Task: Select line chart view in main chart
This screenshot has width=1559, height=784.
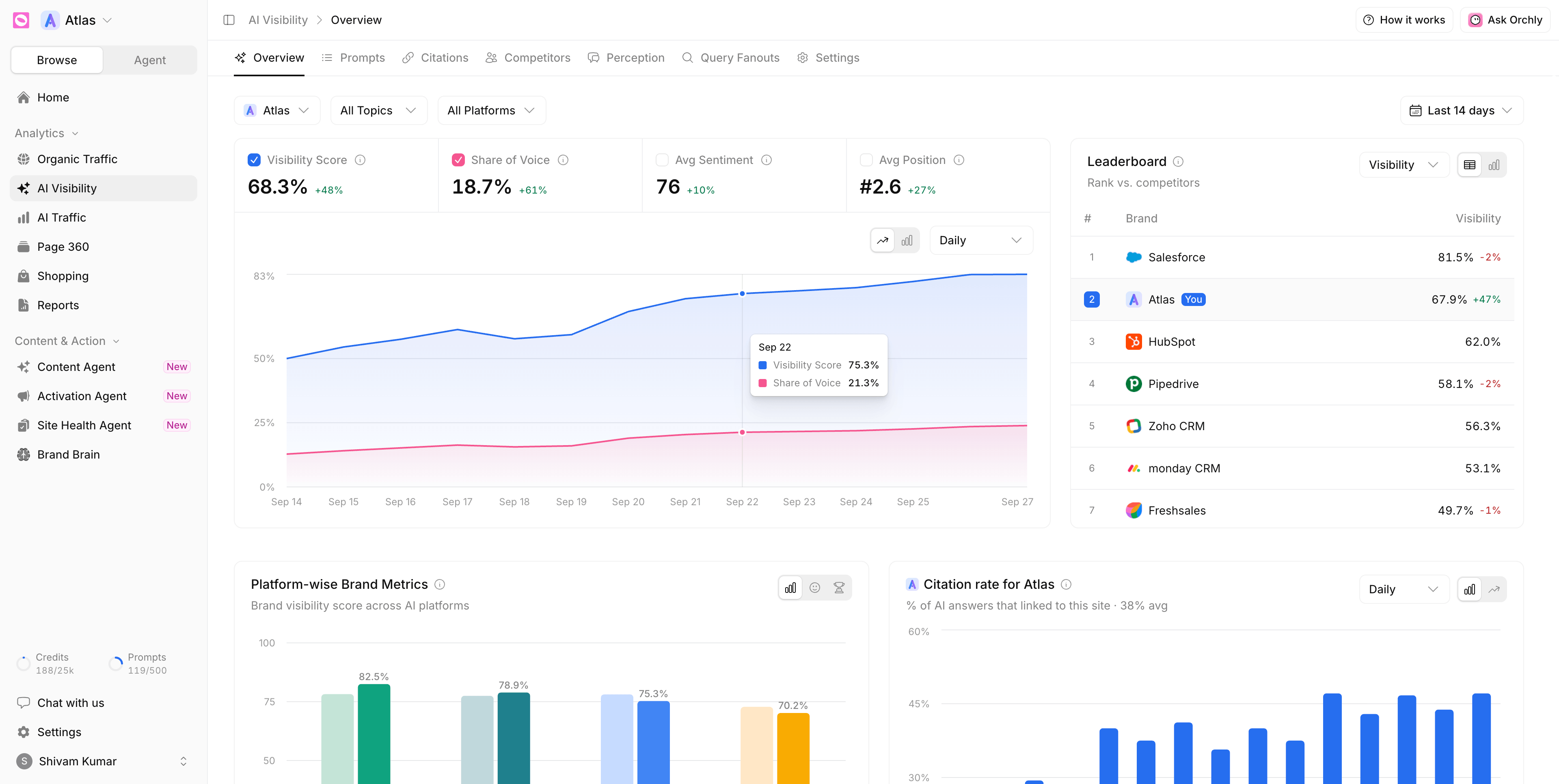Action: pyautogui.click(x=883, y=240)
